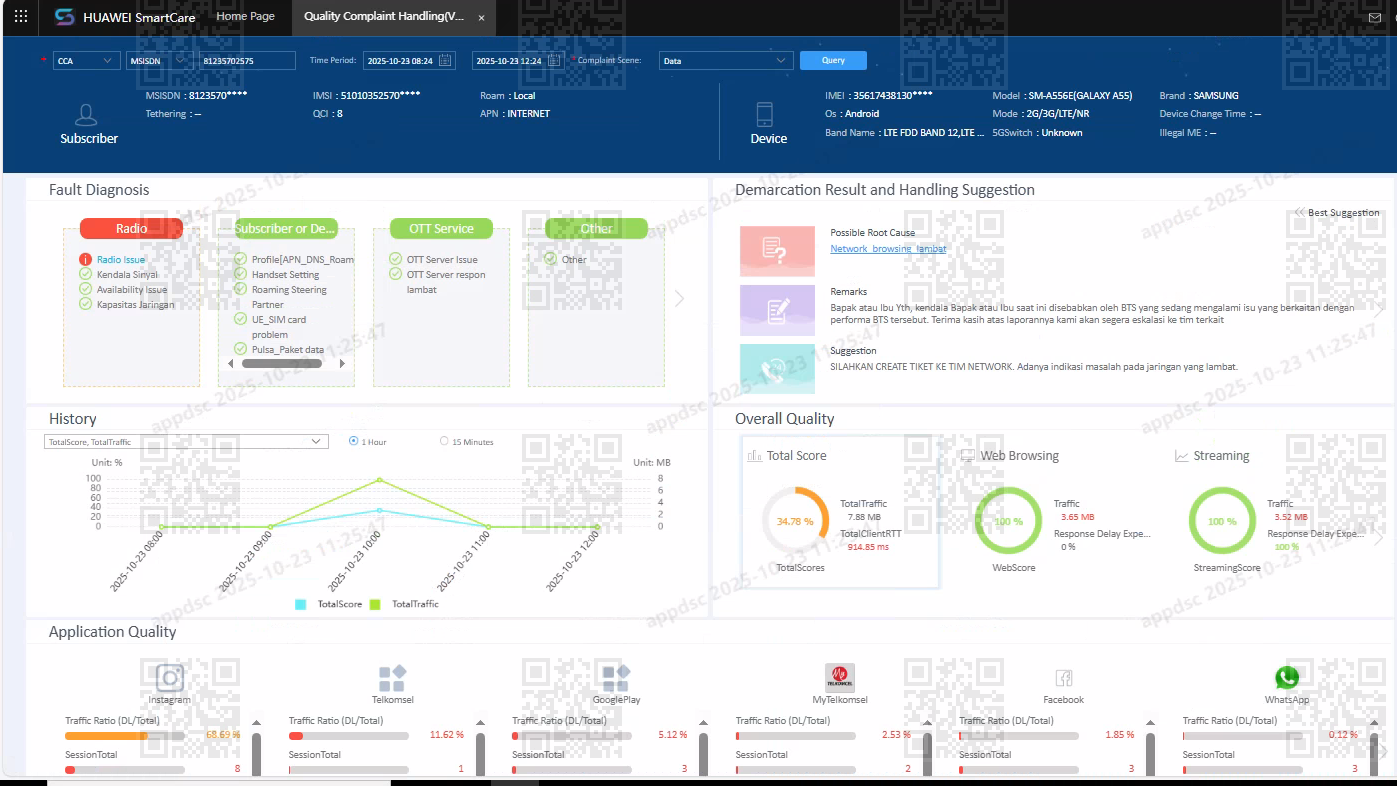This screenshot has width=1397, height=786.
Task: Open the Complaint Scene Data dropdown
Action: (726, 61)
